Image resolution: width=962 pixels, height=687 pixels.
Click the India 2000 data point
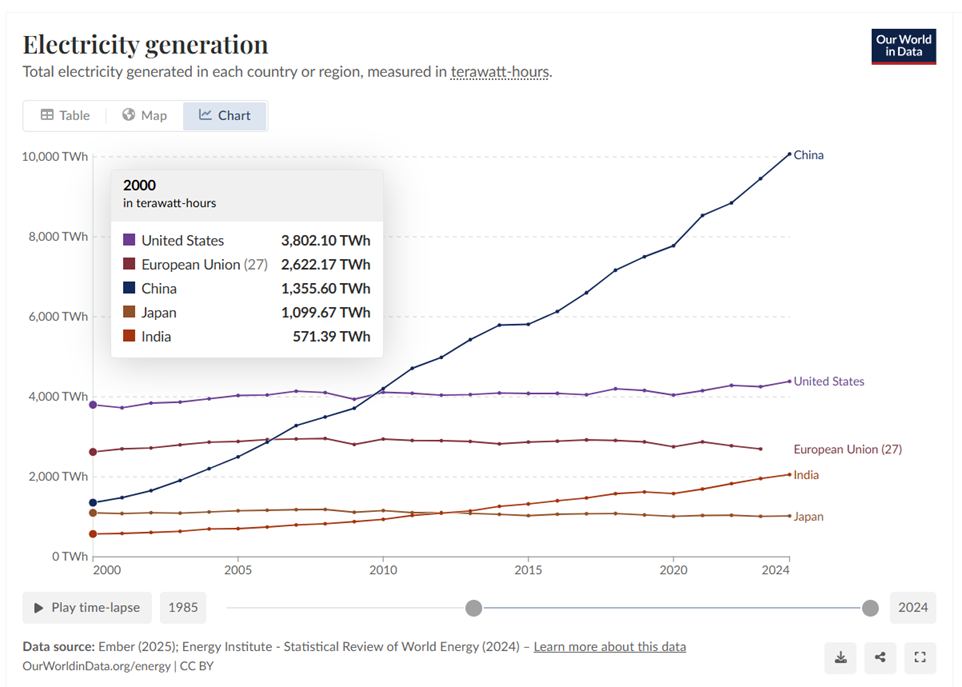(x=93, y=534)
